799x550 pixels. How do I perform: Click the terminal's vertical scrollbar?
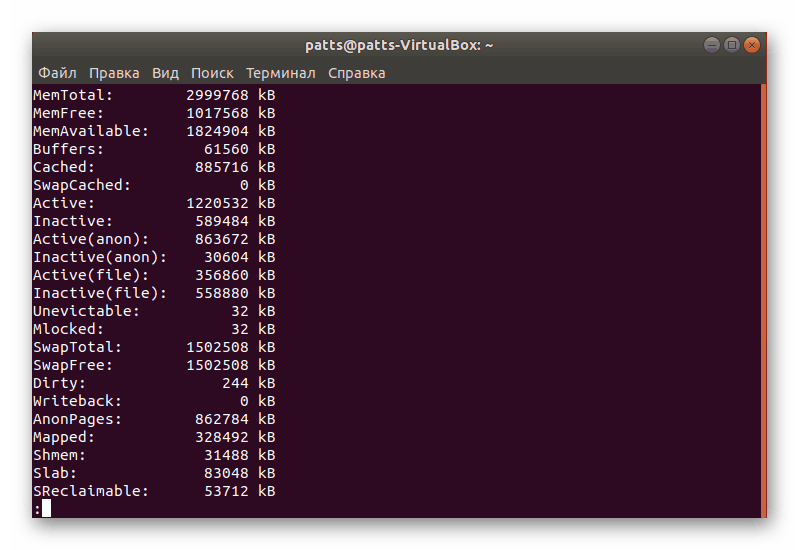[763, 301]
